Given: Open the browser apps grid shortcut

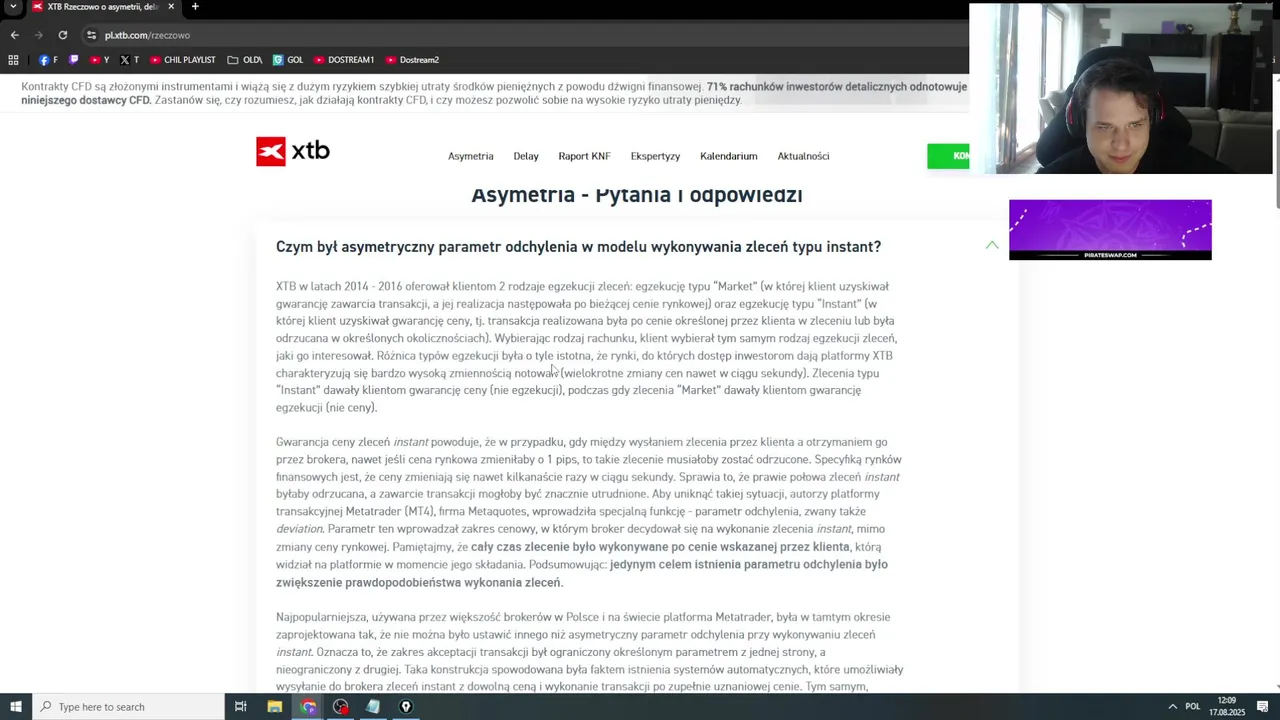Looking at the screenshot, I should click(x=13, y=60).
